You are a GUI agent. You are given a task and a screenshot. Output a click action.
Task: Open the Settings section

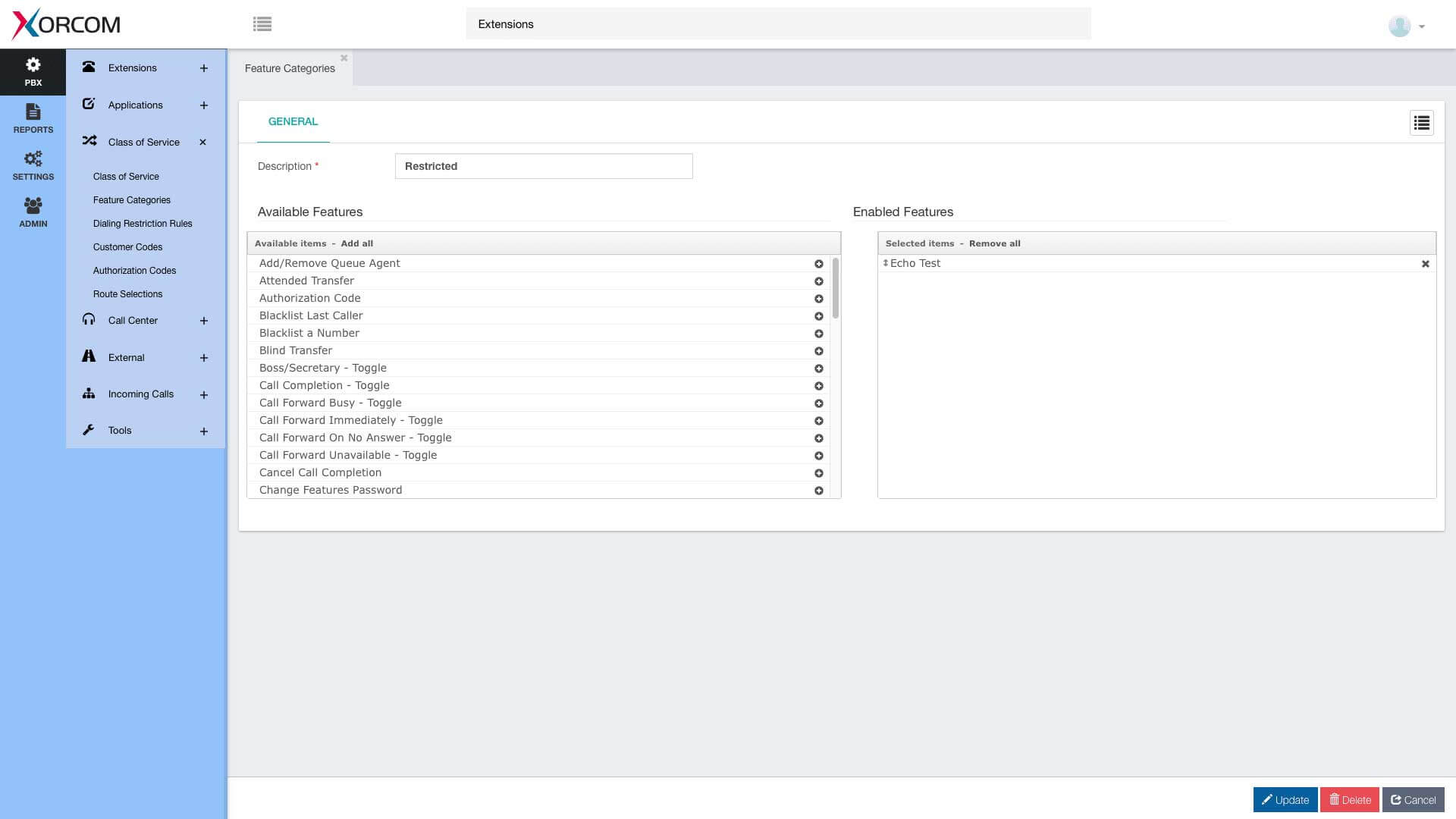click(33, 166)
